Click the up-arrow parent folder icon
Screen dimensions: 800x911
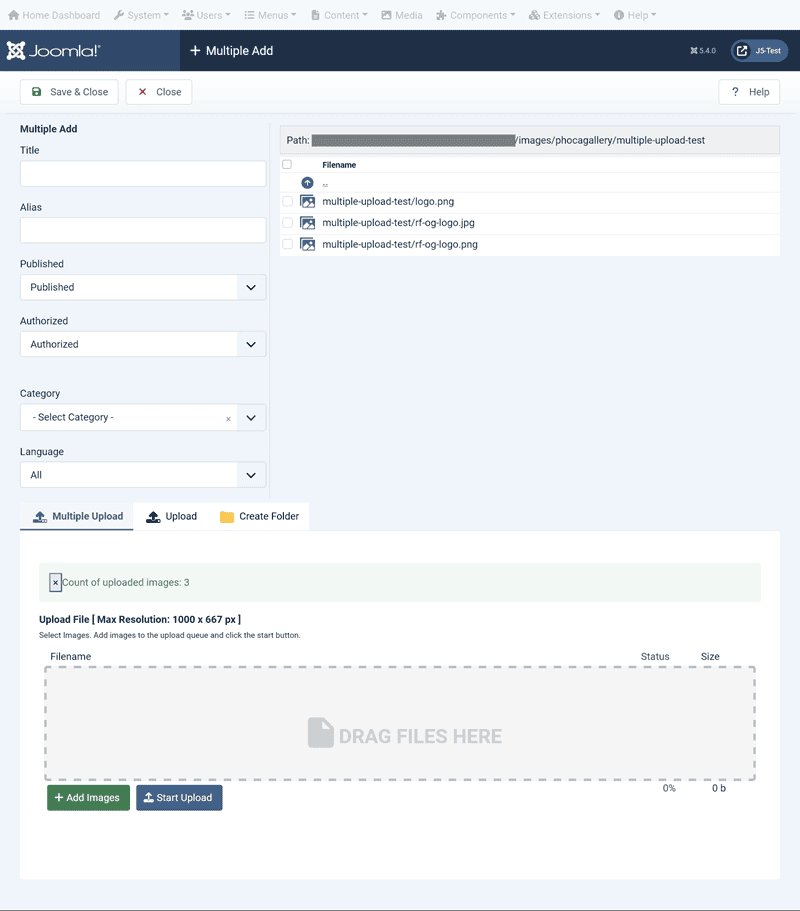307,183
